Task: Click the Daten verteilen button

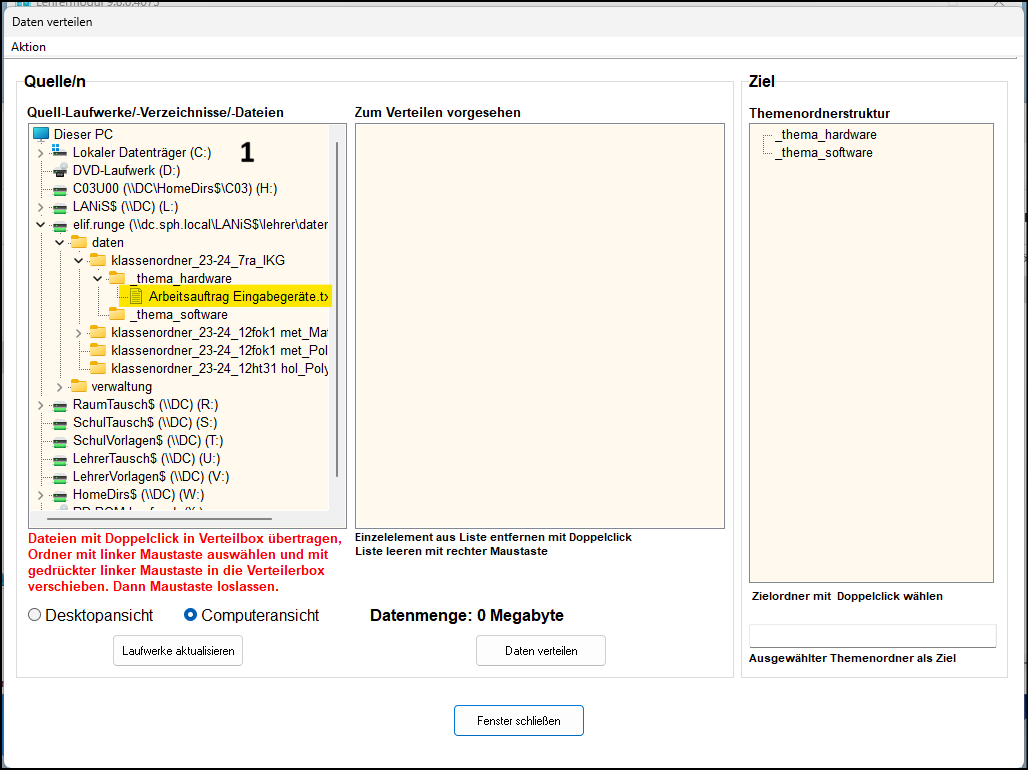Action: 541,651
